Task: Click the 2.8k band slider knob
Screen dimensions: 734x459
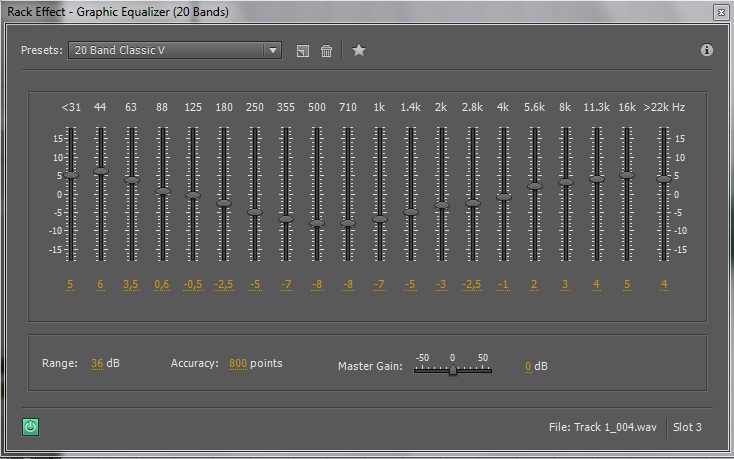Action: [x=472, y=203]
